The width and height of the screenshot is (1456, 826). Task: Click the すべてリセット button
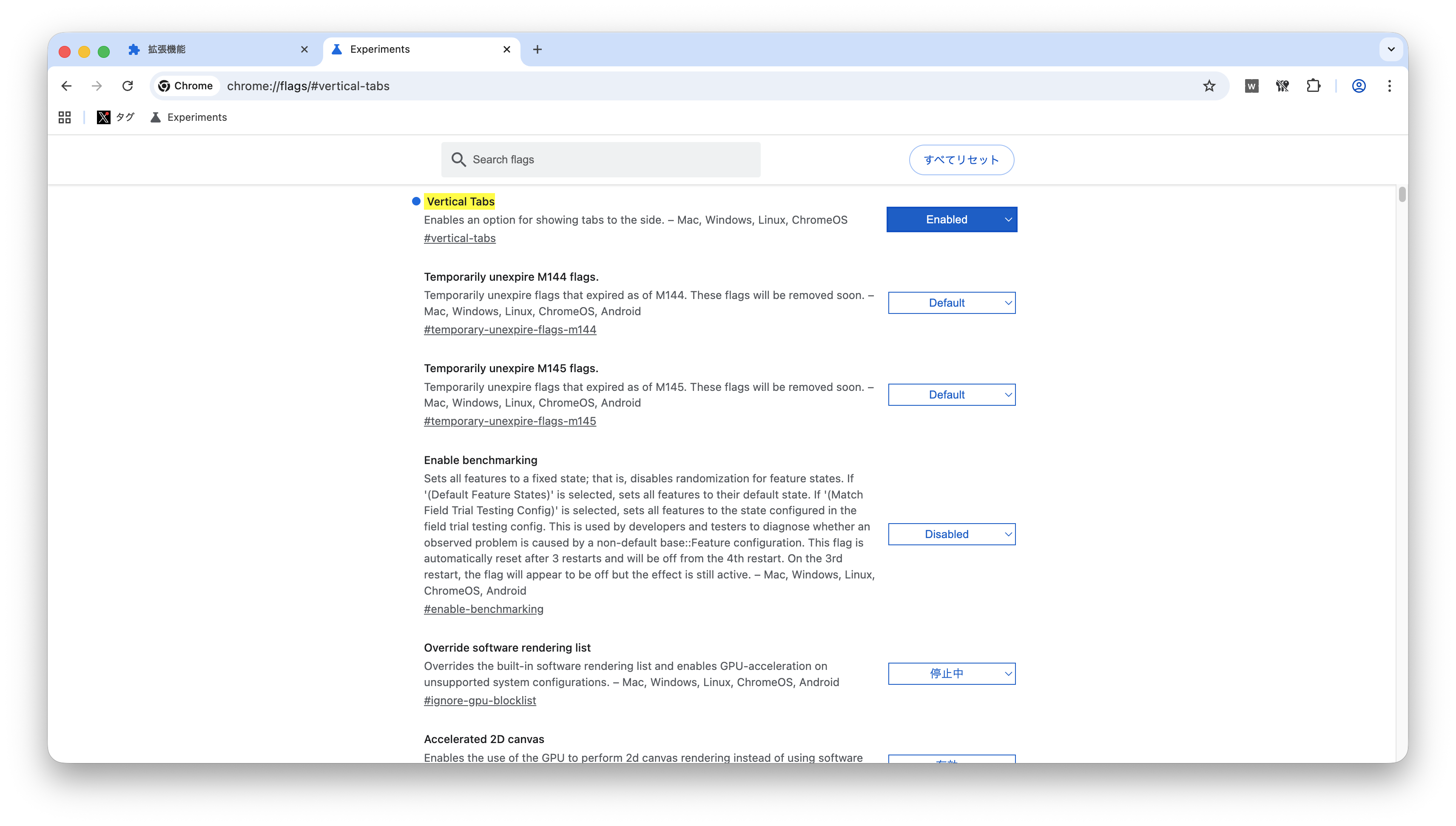(x=961, y=160)
